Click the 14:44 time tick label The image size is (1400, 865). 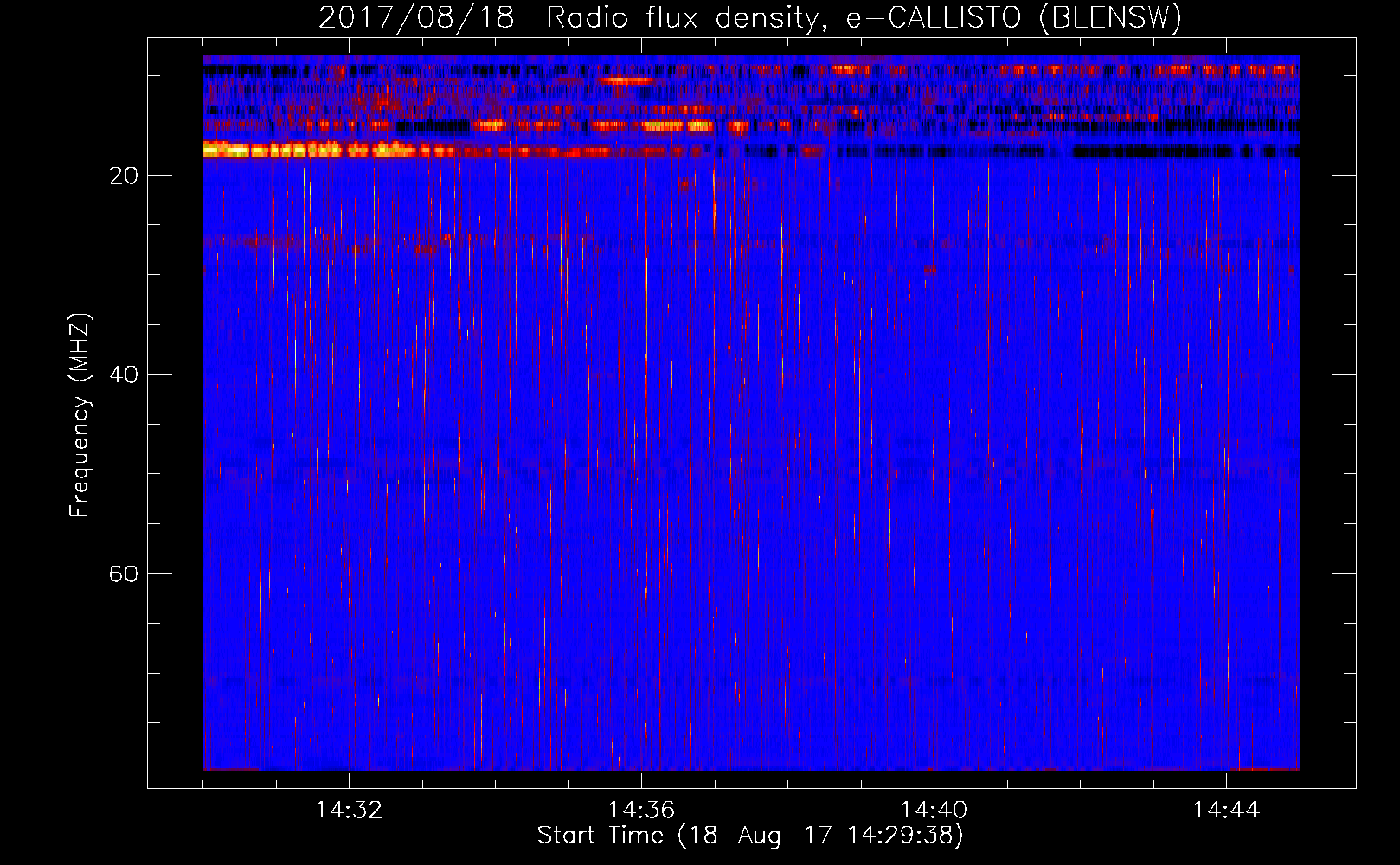coord(1226,810)
